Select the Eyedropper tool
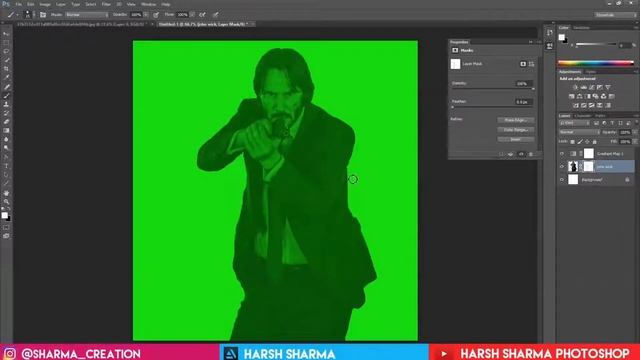640x360 pixels. coord(6,78)
